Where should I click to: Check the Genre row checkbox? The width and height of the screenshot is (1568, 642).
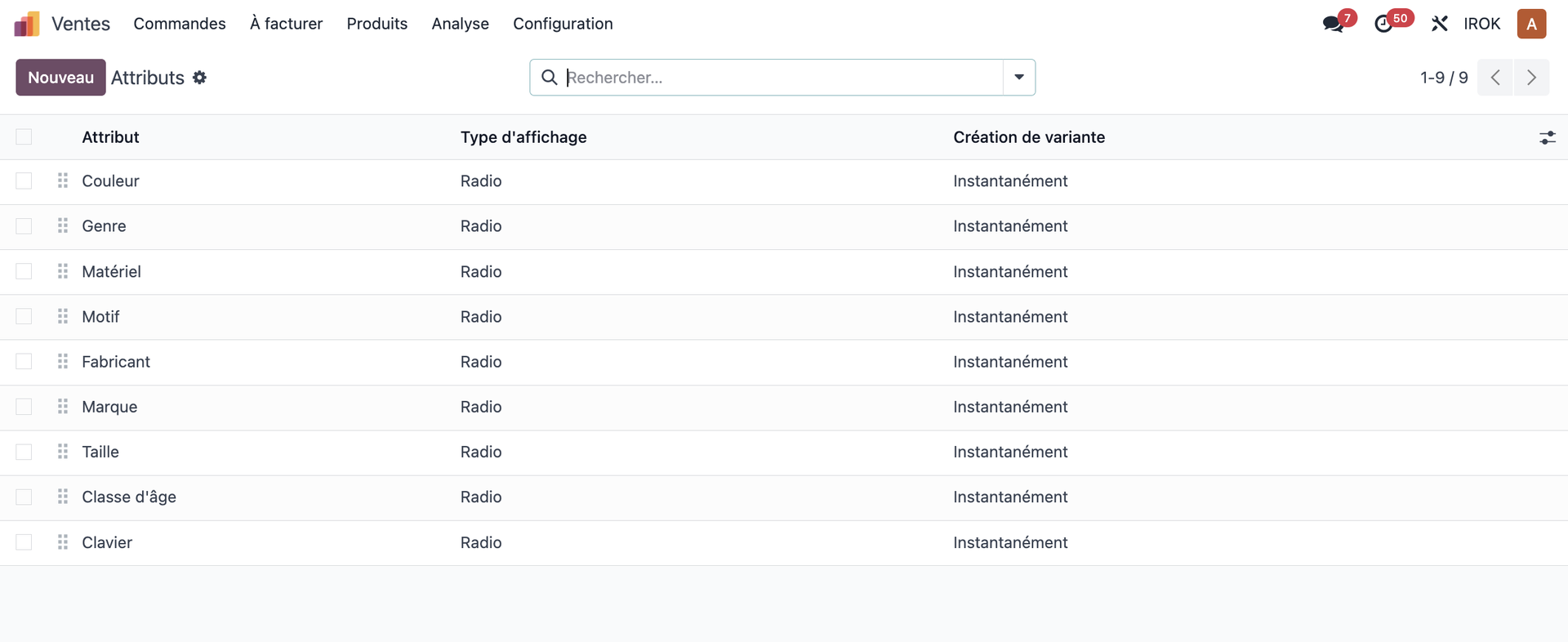(24, 225)
